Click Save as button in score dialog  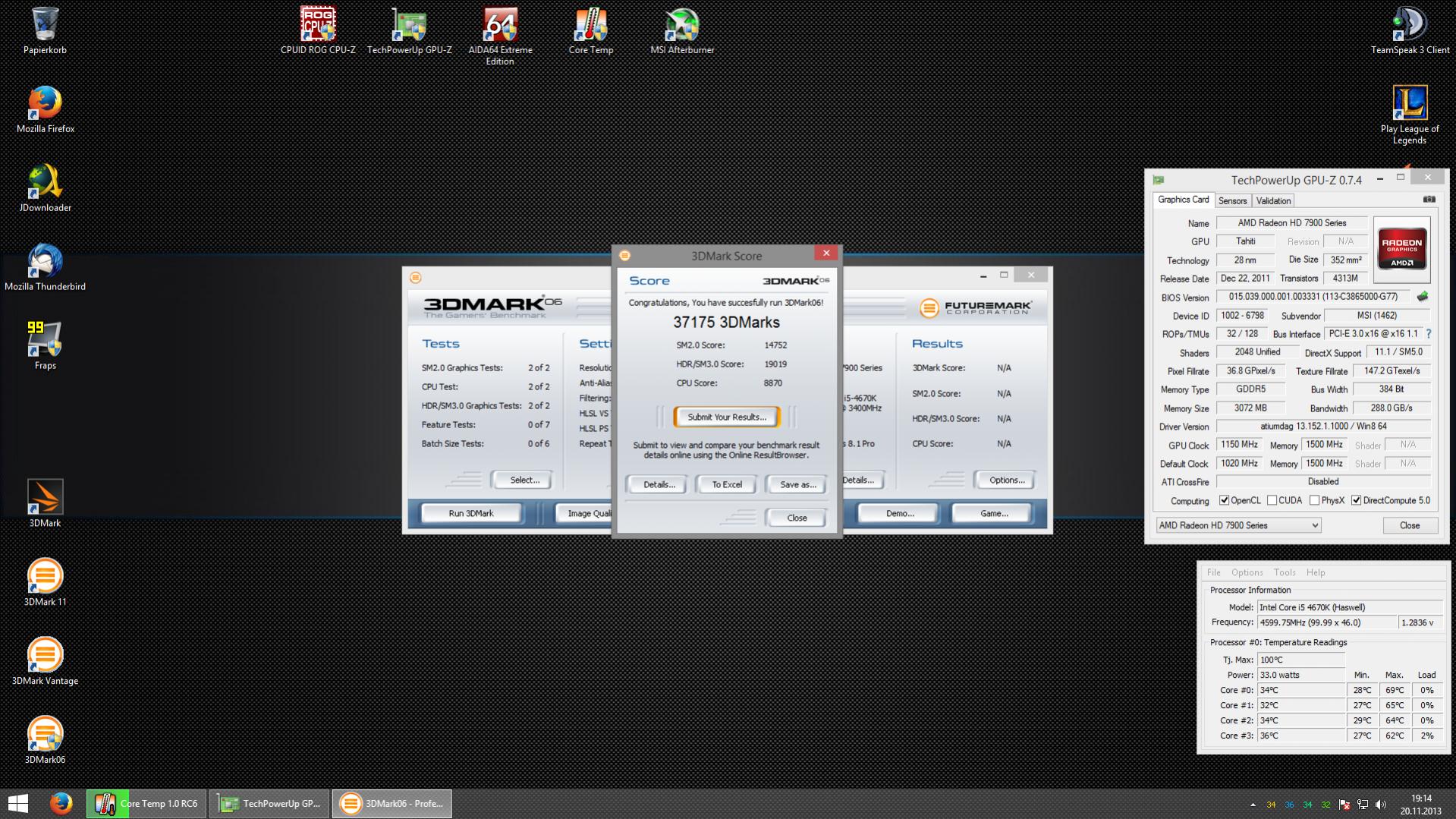[x=797, y=484]
